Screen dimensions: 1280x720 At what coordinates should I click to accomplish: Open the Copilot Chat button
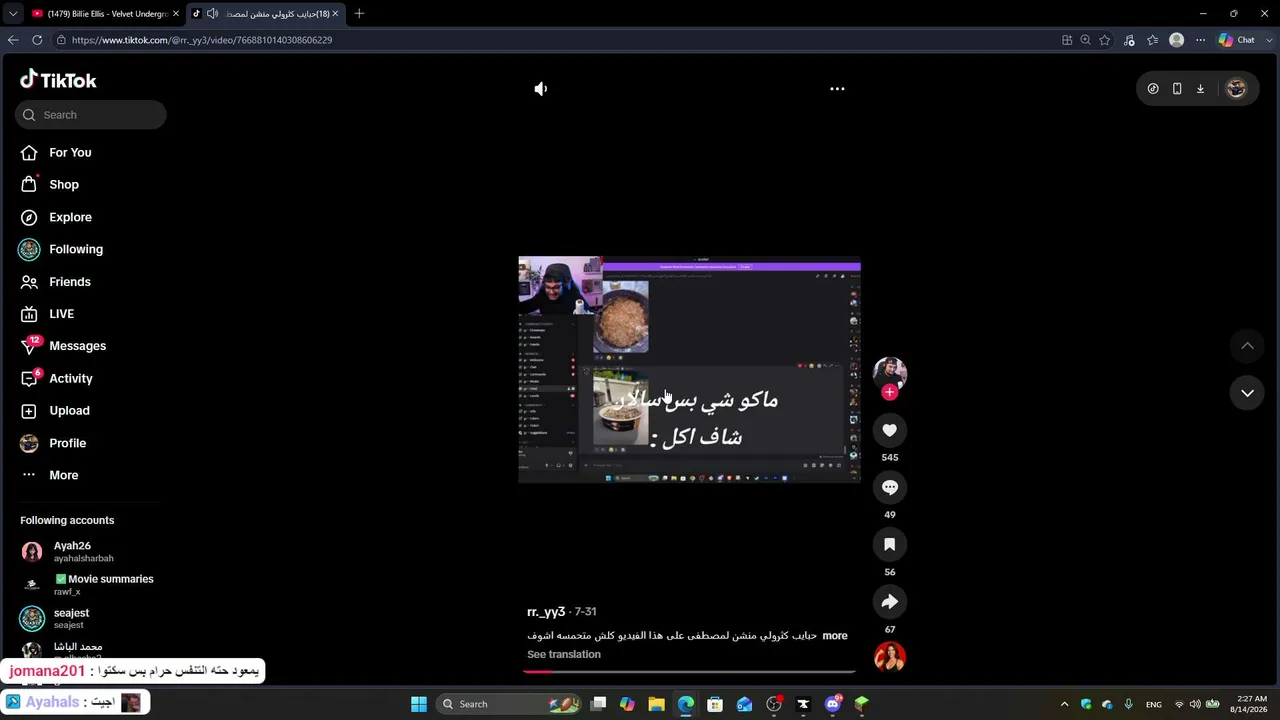pos(1237,40)
